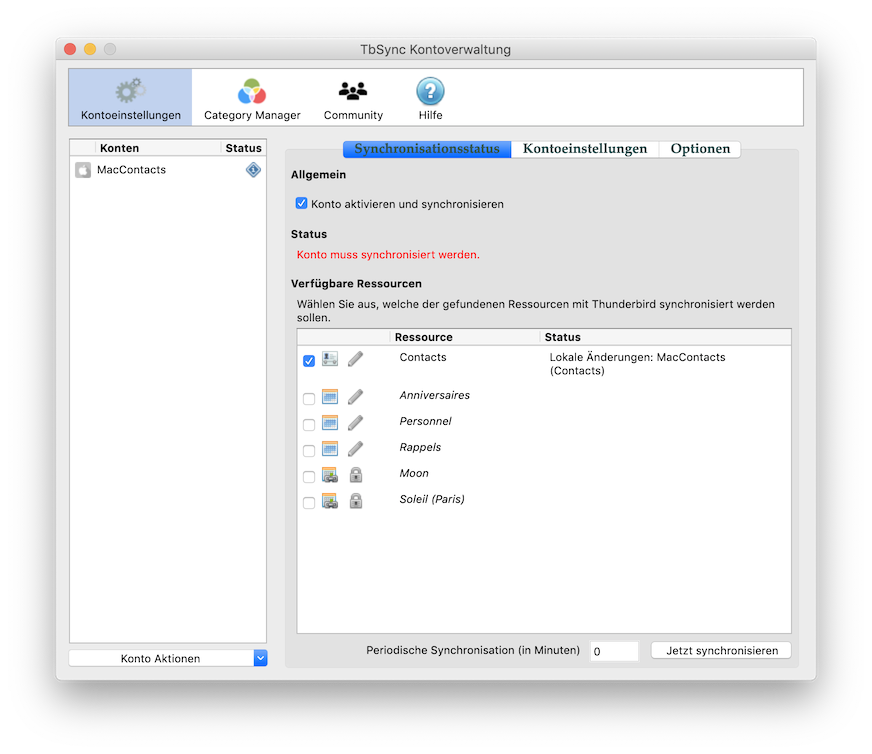Click the calendar icon for Personnel

(330, 423)
